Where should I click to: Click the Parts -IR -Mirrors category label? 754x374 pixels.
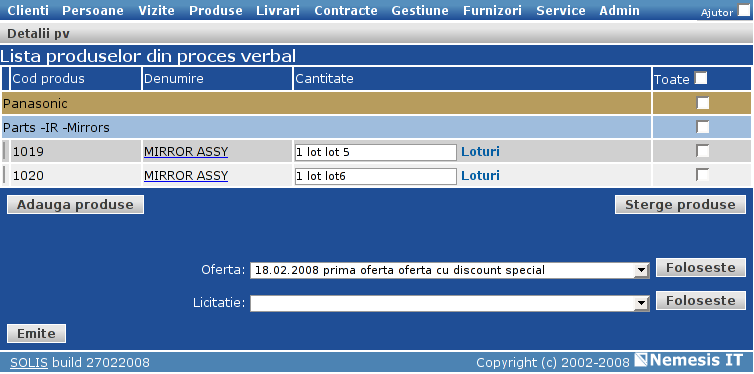56,127
